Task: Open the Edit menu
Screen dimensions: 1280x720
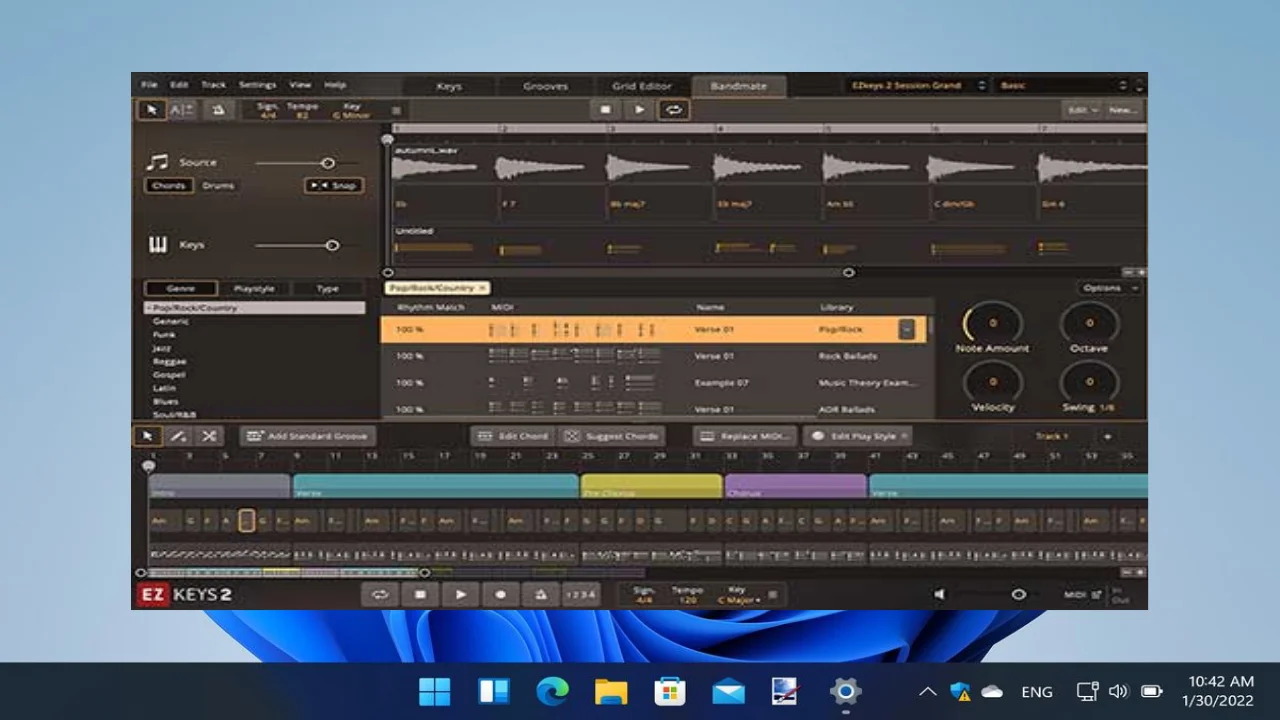Action: [179, 85]
